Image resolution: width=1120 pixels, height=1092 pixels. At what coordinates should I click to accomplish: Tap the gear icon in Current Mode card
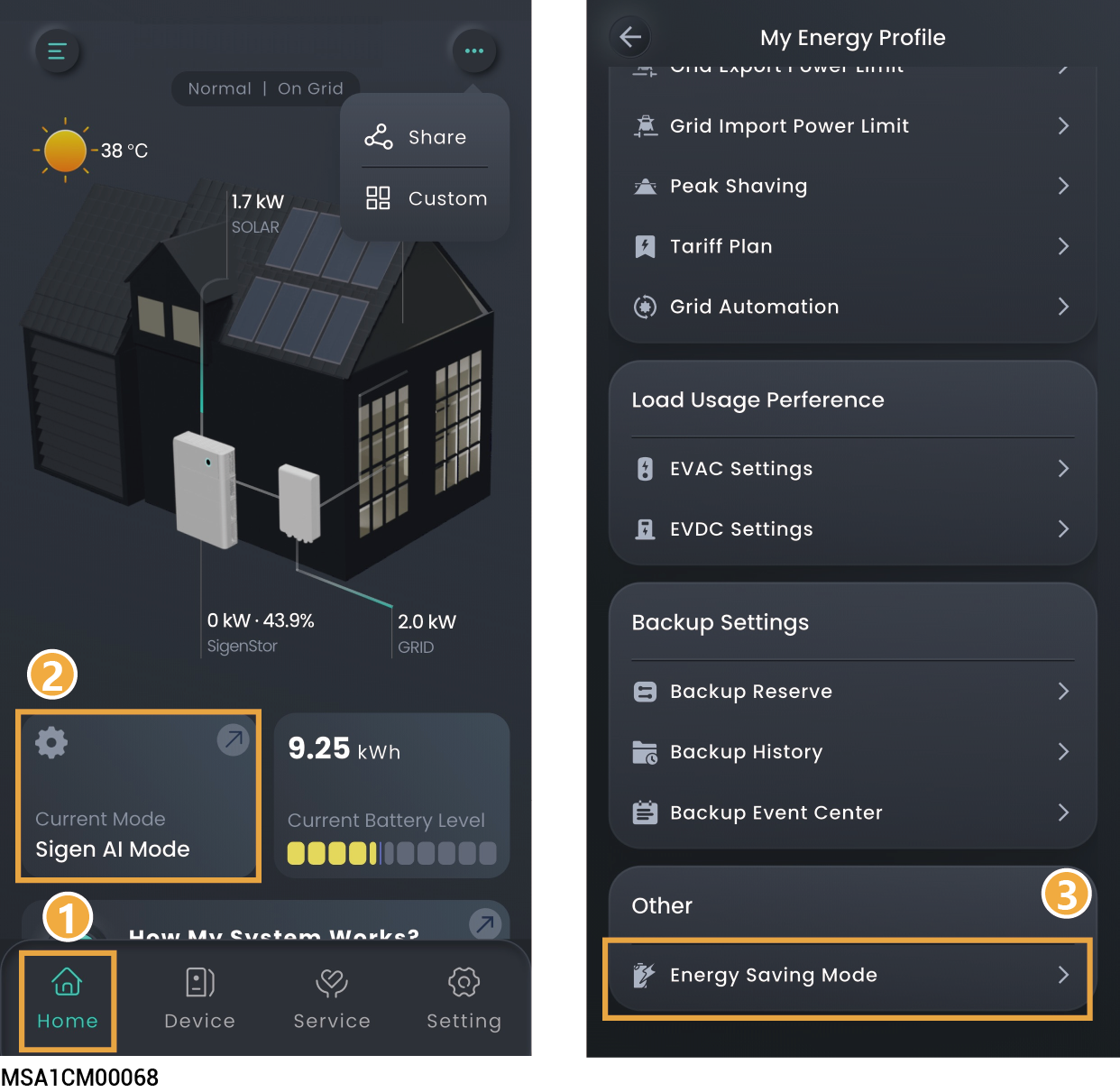pyautogui.click(x=51, y=742)
